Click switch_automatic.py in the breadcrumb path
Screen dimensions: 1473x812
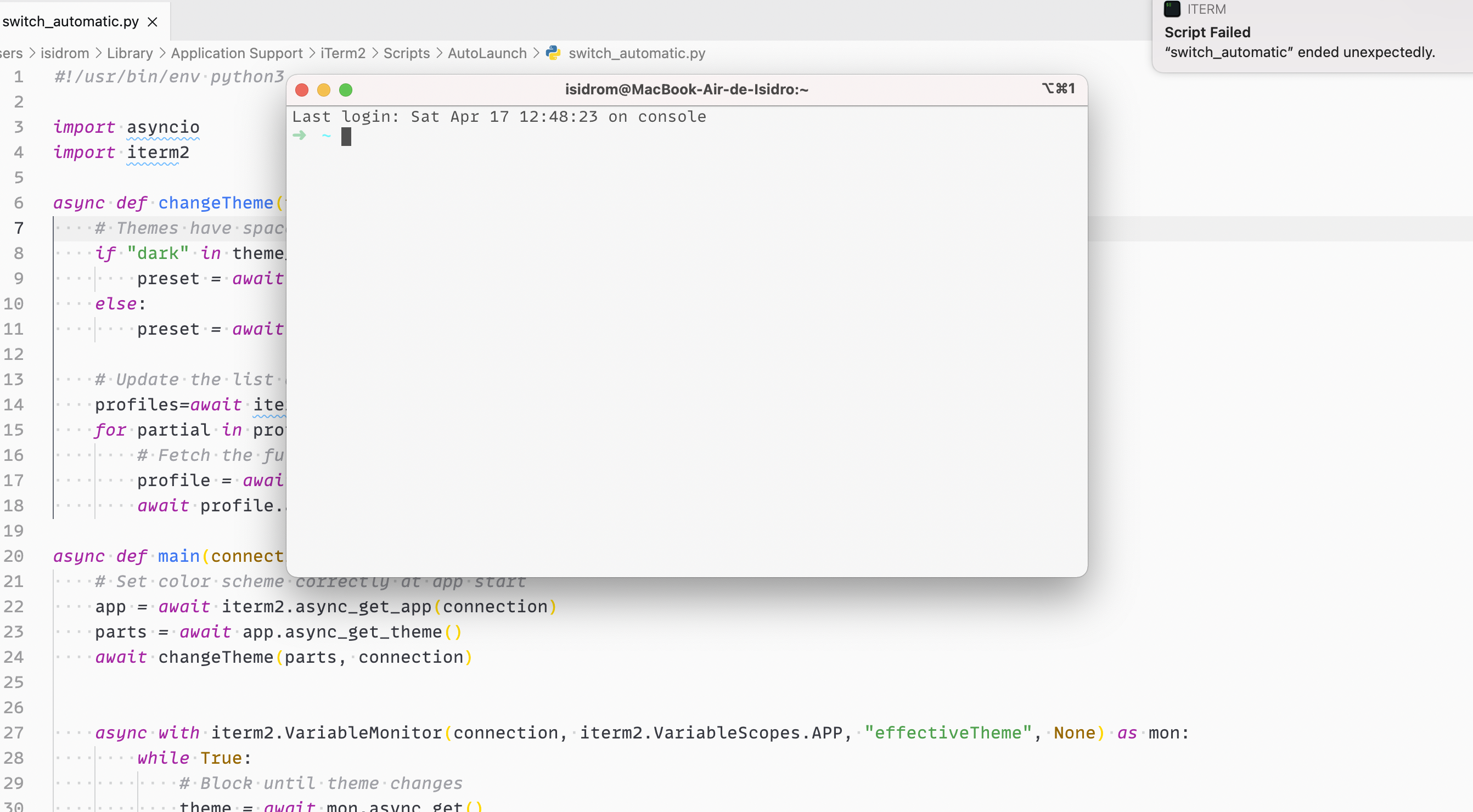click(x=637, y=53)
